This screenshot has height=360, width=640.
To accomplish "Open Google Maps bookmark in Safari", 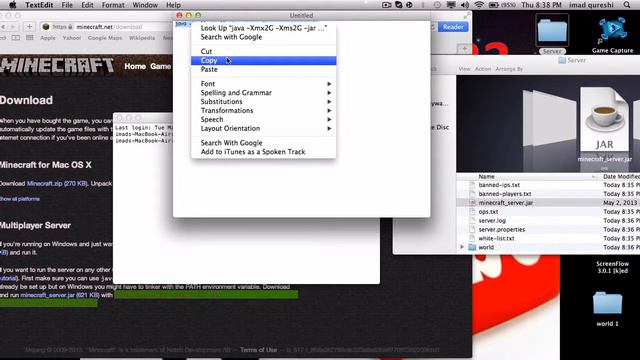I will 105,38.
